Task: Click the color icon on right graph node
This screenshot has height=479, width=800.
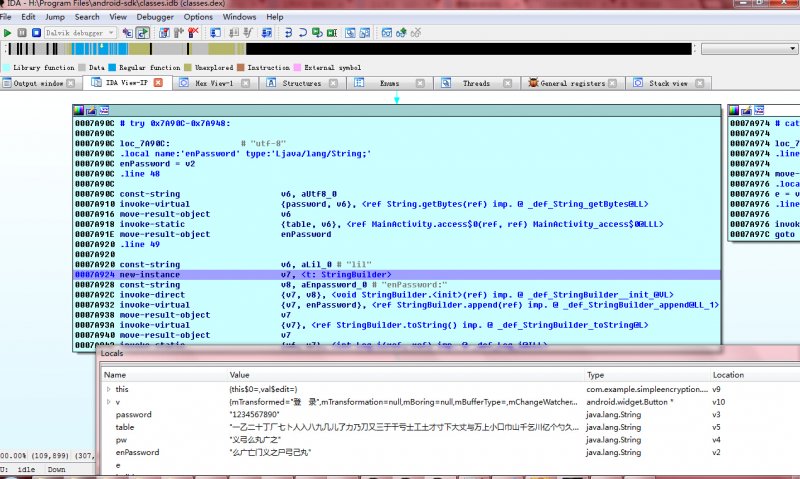Action: coord(734,110)
